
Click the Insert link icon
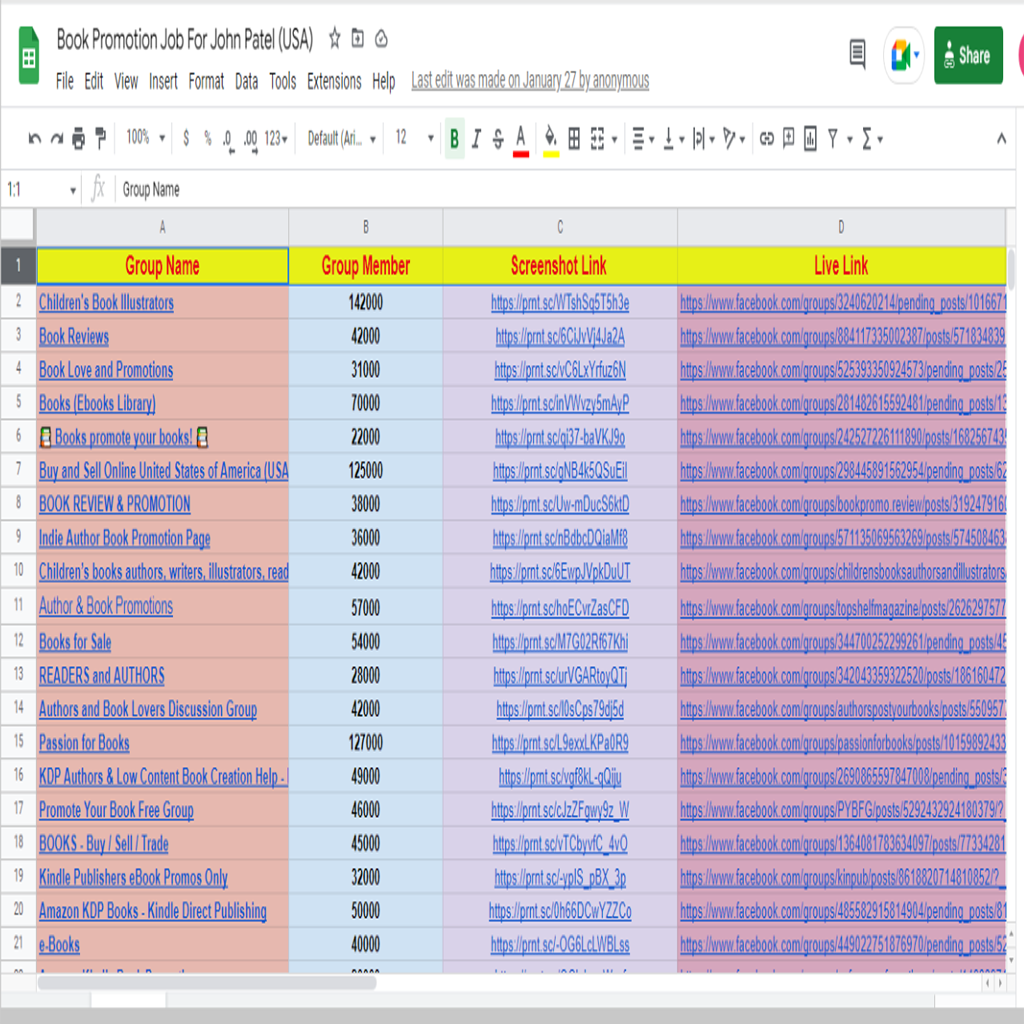[767, 138]
